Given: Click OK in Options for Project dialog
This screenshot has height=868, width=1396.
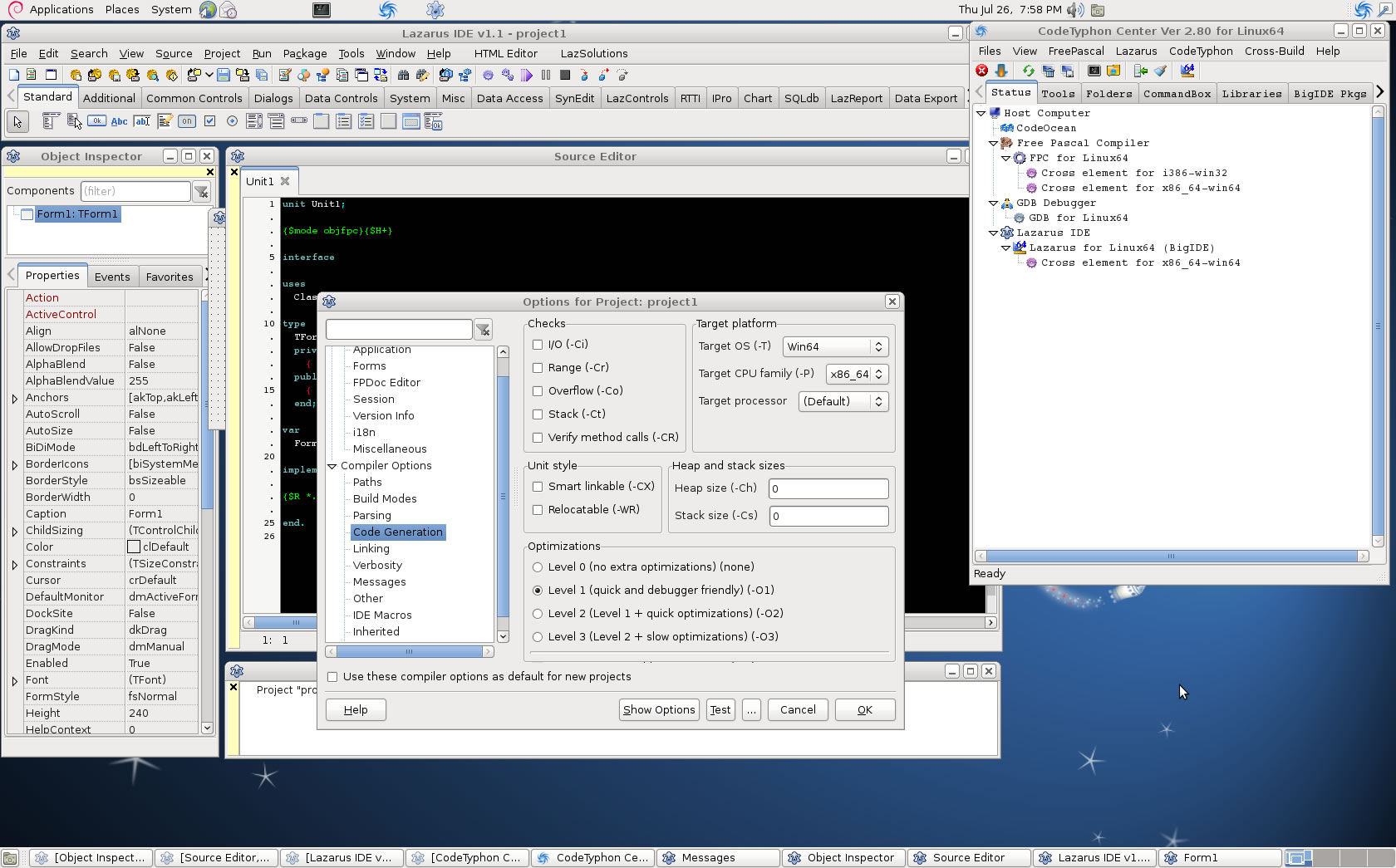Looking at the screenshot, I should 865,710.
